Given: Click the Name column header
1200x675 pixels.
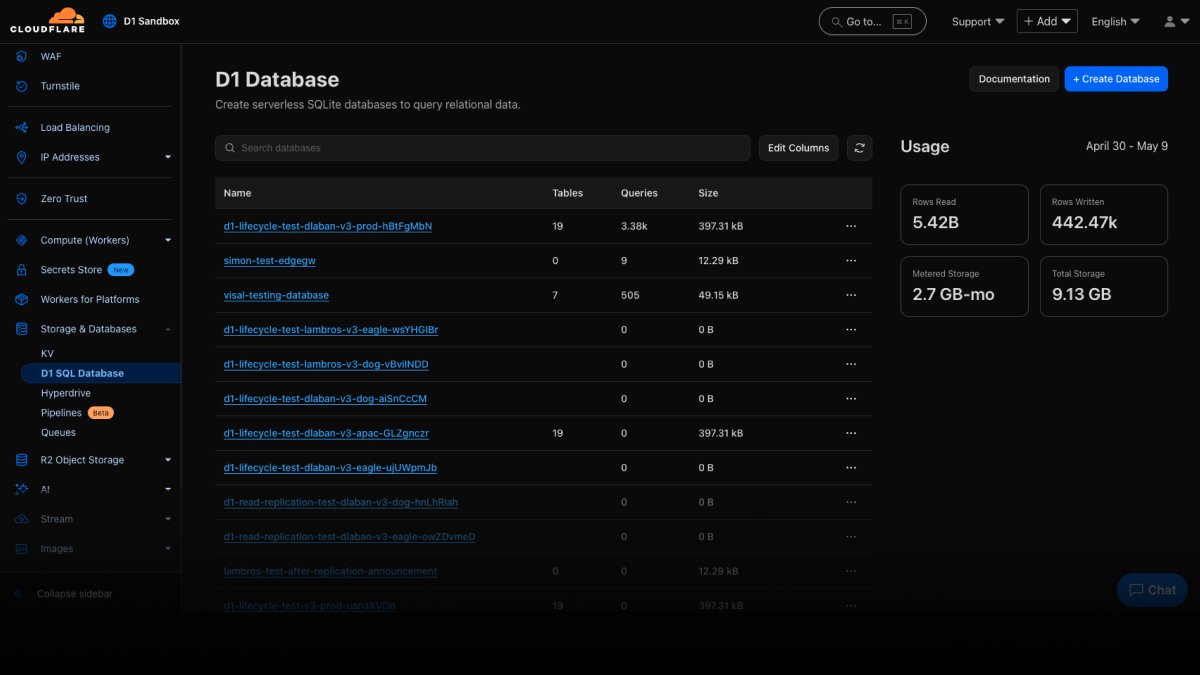Looking at the screenshot, I should (x=237, y=193).
